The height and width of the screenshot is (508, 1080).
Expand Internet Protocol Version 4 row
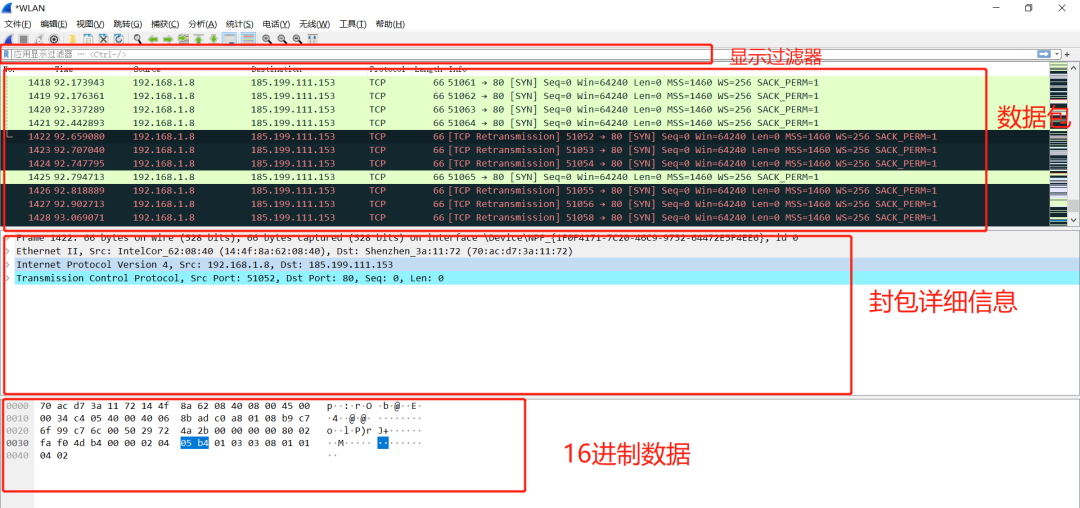coord(8,264)
